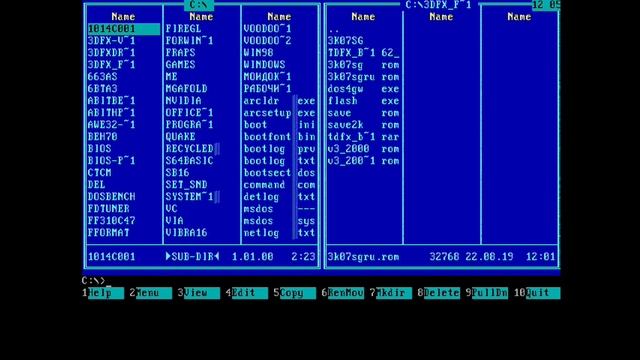The height and width of the screenshot is (360, 640).
Task: Open the 2 Menu function key
Action: pyautogui.click(x=151, y=293)
